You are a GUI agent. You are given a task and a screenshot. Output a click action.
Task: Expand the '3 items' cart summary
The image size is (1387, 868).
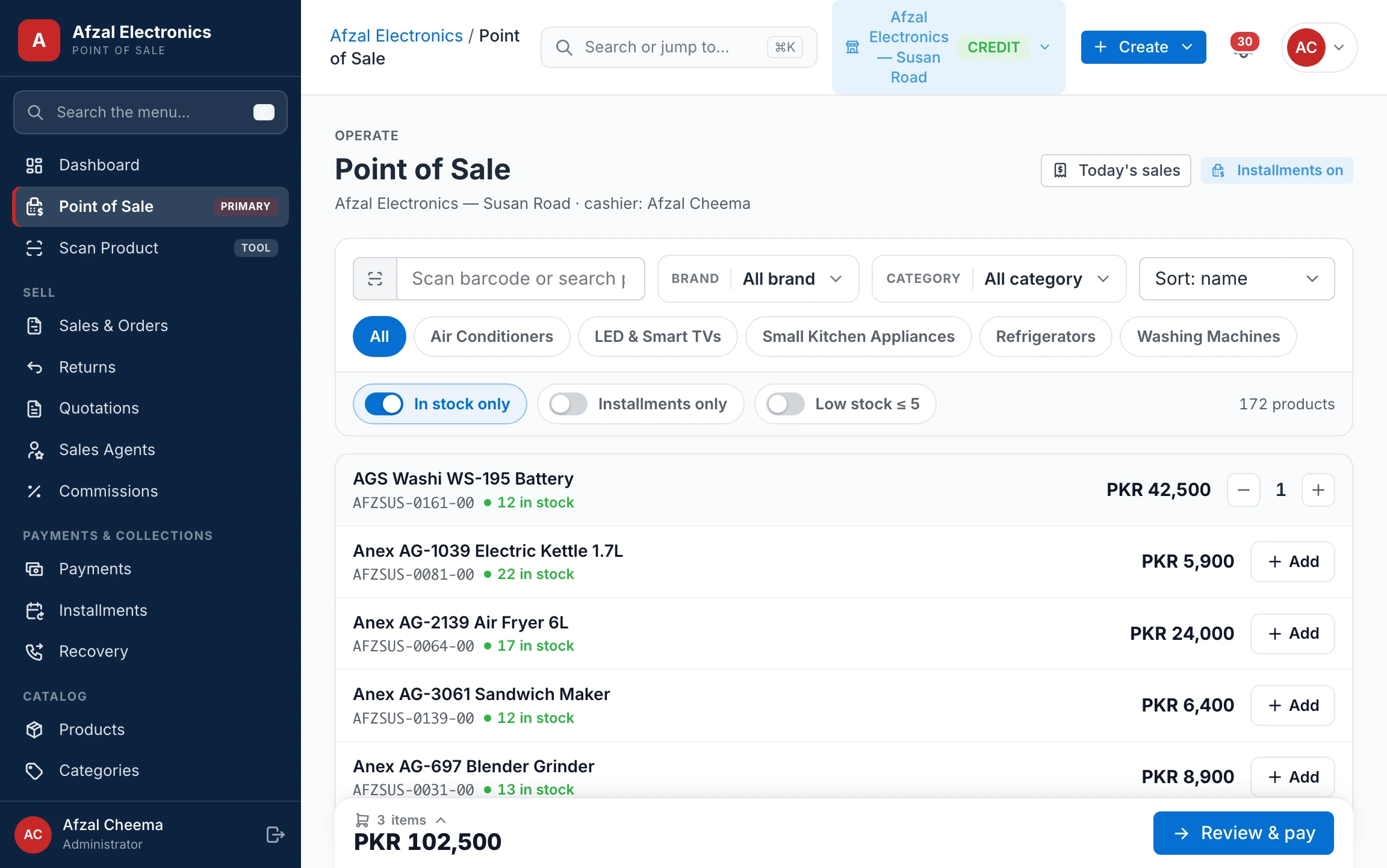401,820
